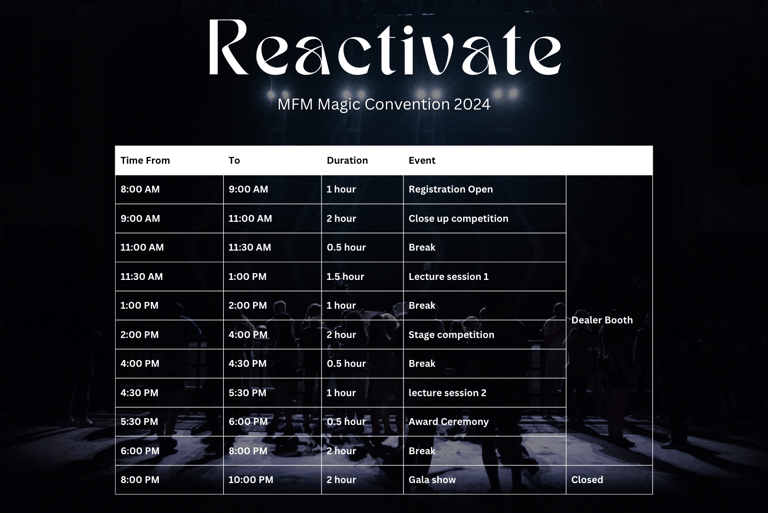The image size is (768, 513).
Task: Click 'MFM Magic Convention 2024' subtitle
Action: 384,104
